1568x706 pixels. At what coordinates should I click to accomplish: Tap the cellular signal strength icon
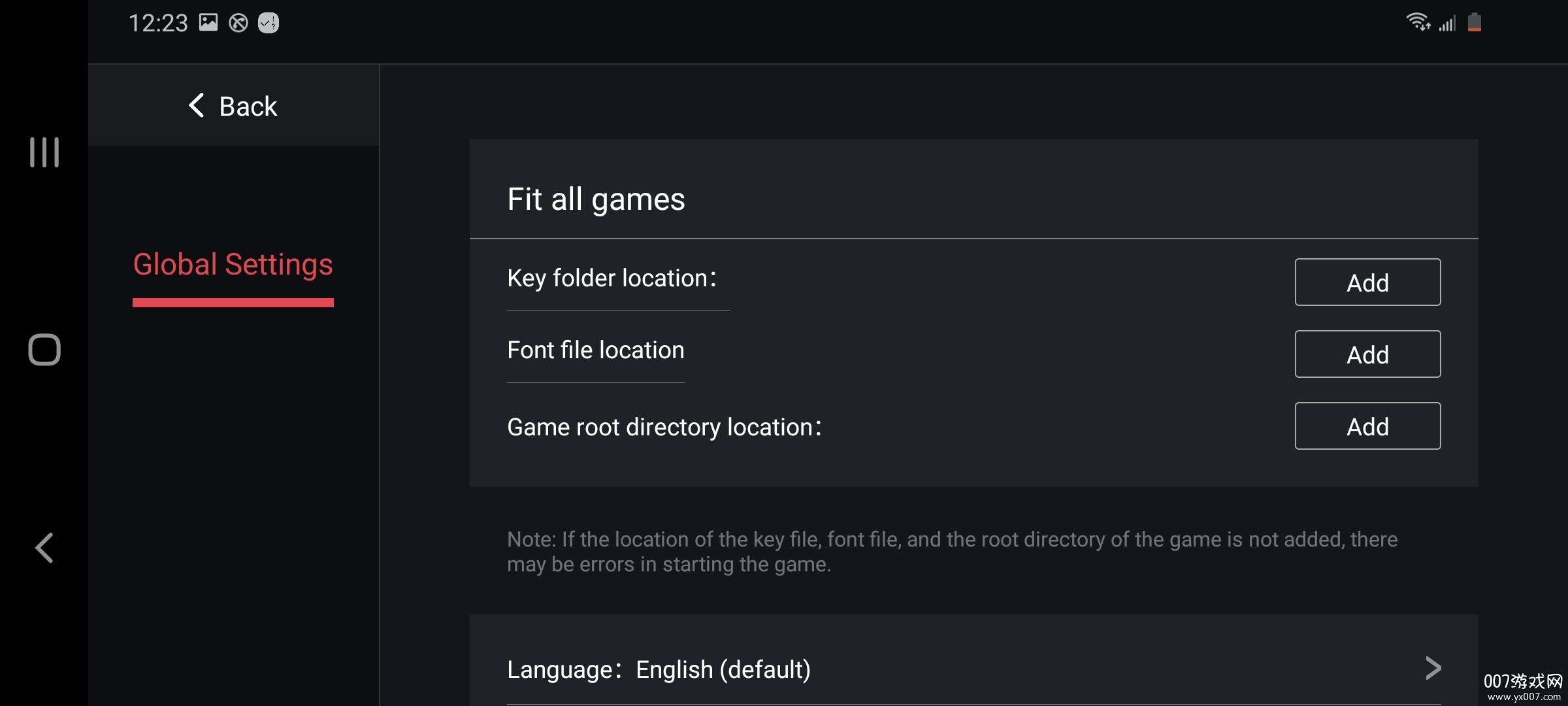(x=1447, y=24)
